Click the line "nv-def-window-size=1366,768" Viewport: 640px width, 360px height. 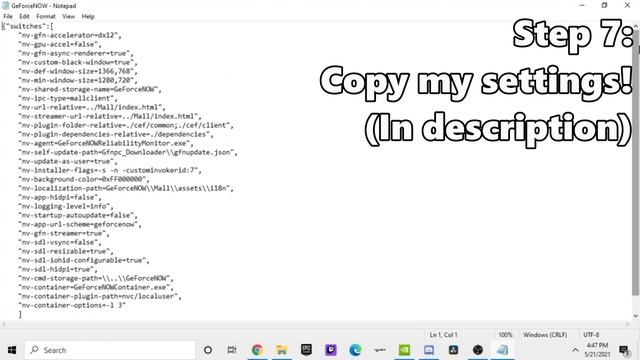point(78,71)
